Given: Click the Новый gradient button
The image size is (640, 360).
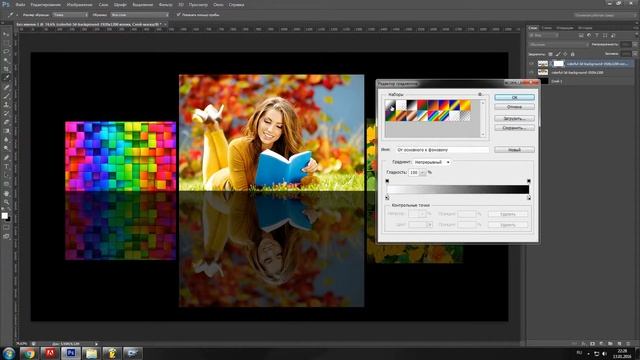Looking at the screenshot, I should point(514,150).
